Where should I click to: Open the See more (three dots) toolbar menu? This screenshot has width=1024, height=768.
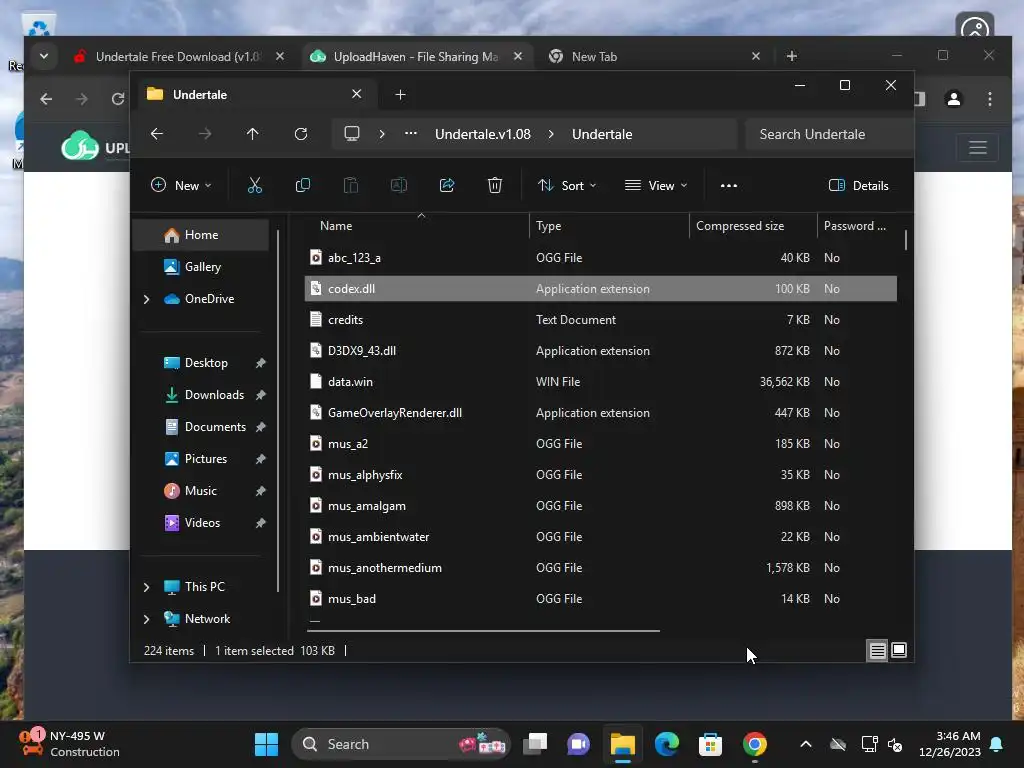click(729, 185)
